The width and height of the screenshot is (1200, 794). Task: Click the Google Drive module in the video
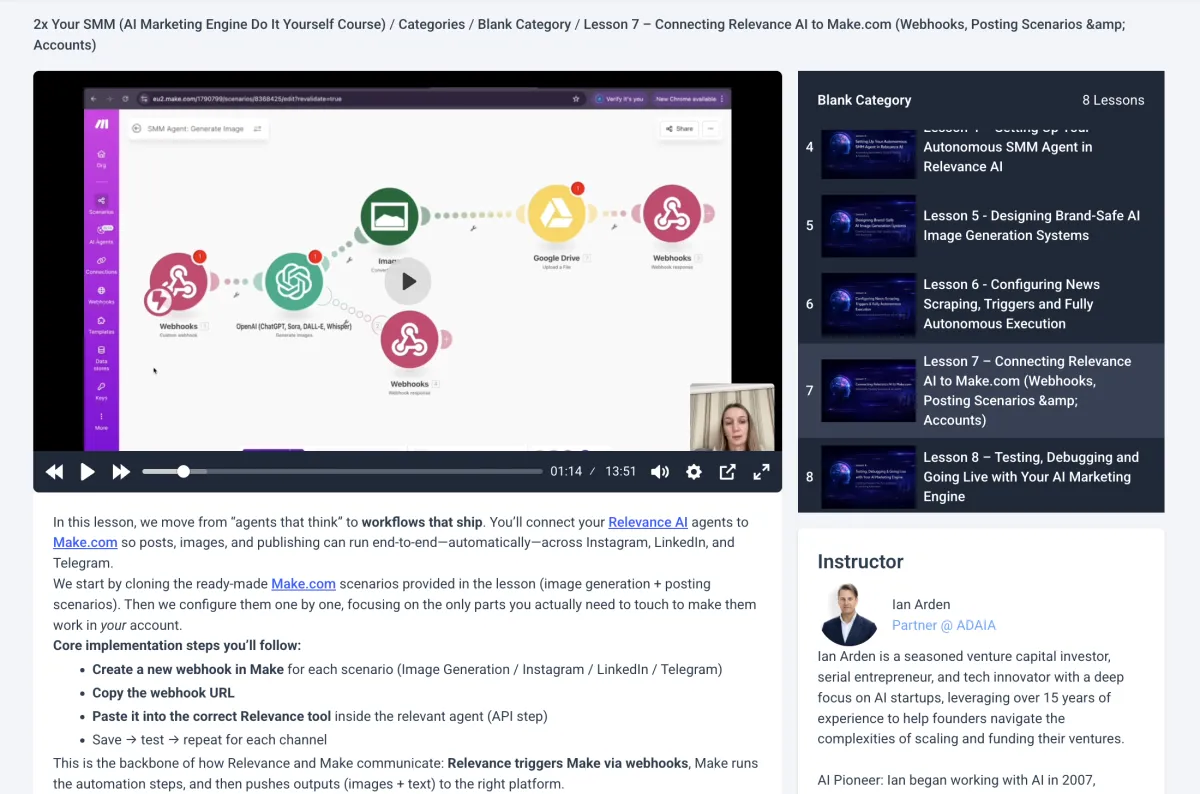coord(556,214)
